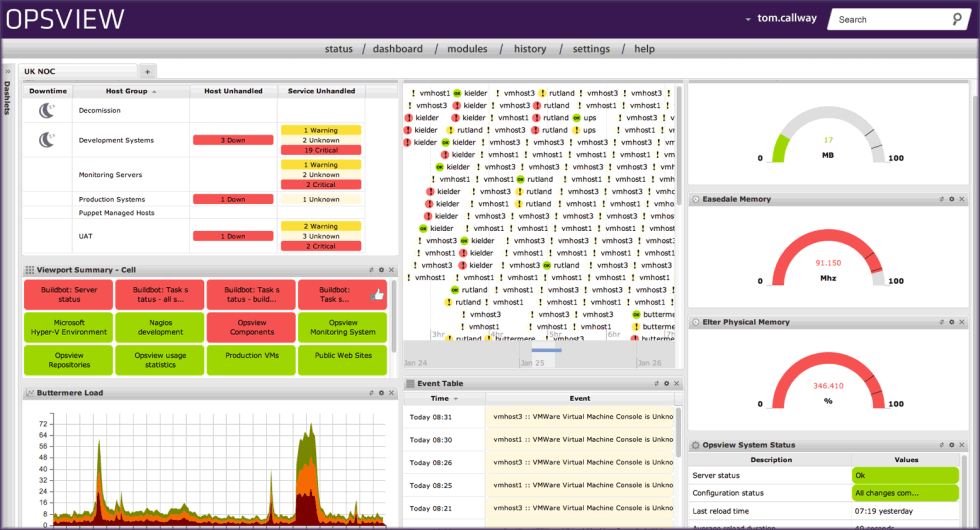Open Opsview System Status settings gear
Image resolution: width=980 pixels, height=530 pixels.
click(x=952, y=445)
